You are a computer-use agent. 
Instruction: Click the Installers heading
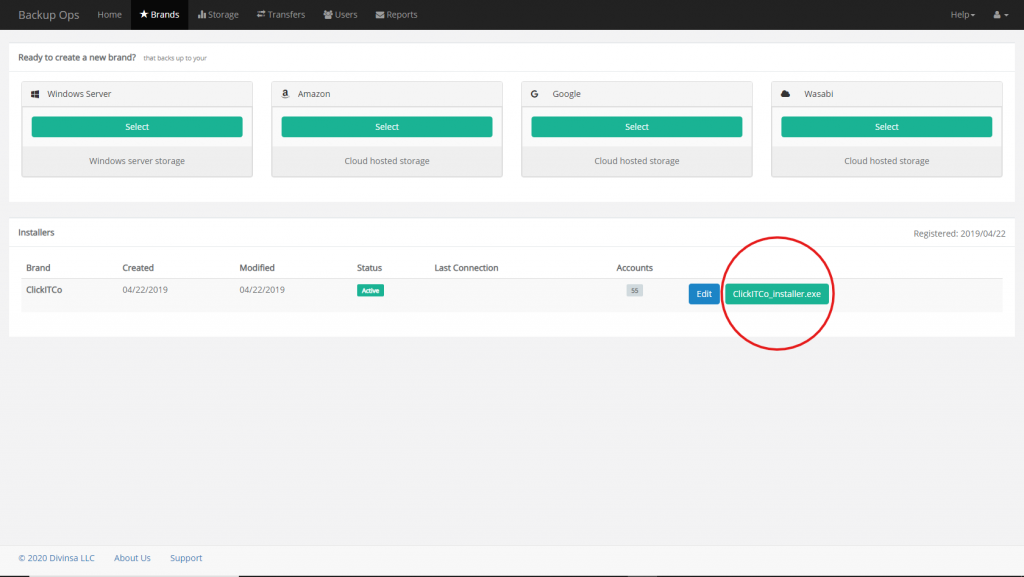click(36, 232)
